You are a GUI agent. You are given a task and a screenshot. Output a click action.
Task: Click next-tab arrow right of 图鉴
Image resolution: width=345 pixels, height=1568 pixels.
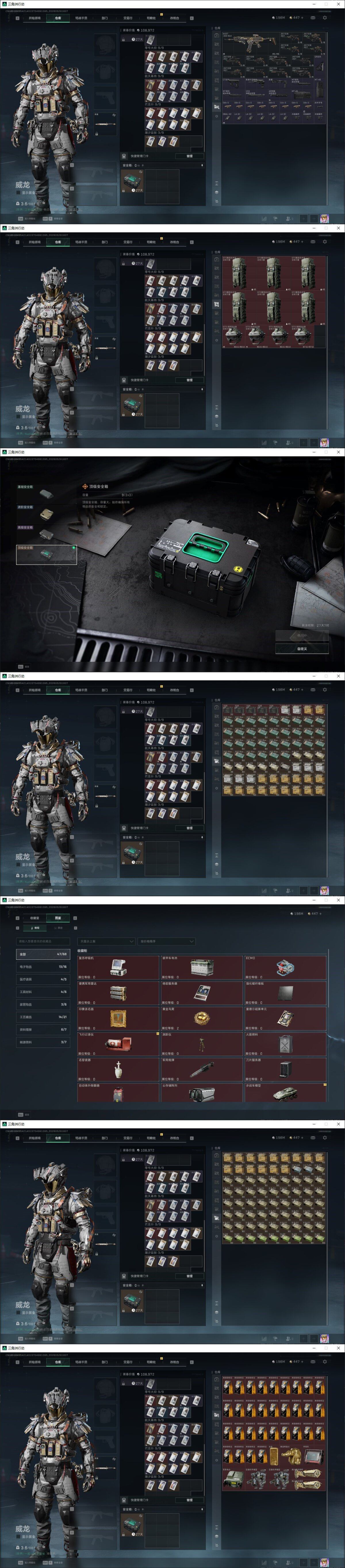pos(75,918)
